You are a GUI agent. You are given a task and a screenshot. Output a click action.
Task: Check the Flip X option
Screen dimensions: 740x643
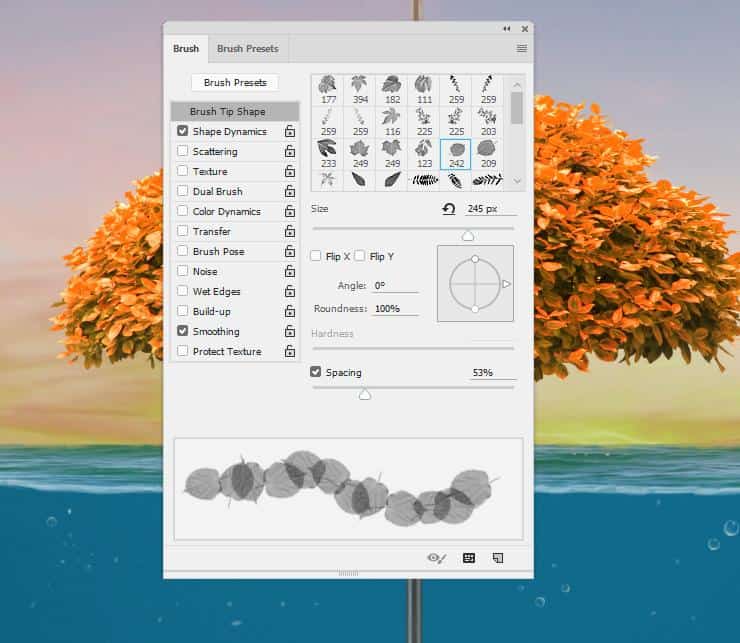(x=316, y=256)
